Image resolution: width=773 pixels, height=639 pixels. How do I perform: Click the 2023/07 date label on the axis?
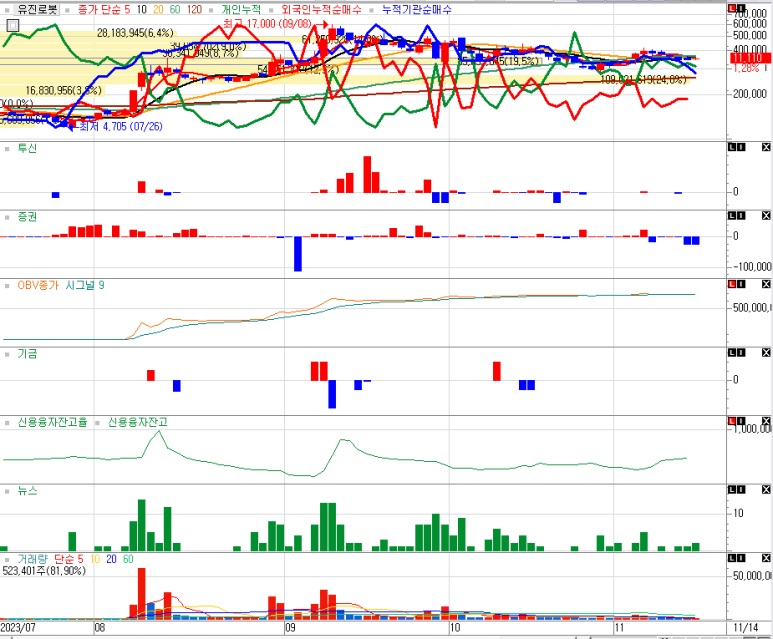coord(18,627)
